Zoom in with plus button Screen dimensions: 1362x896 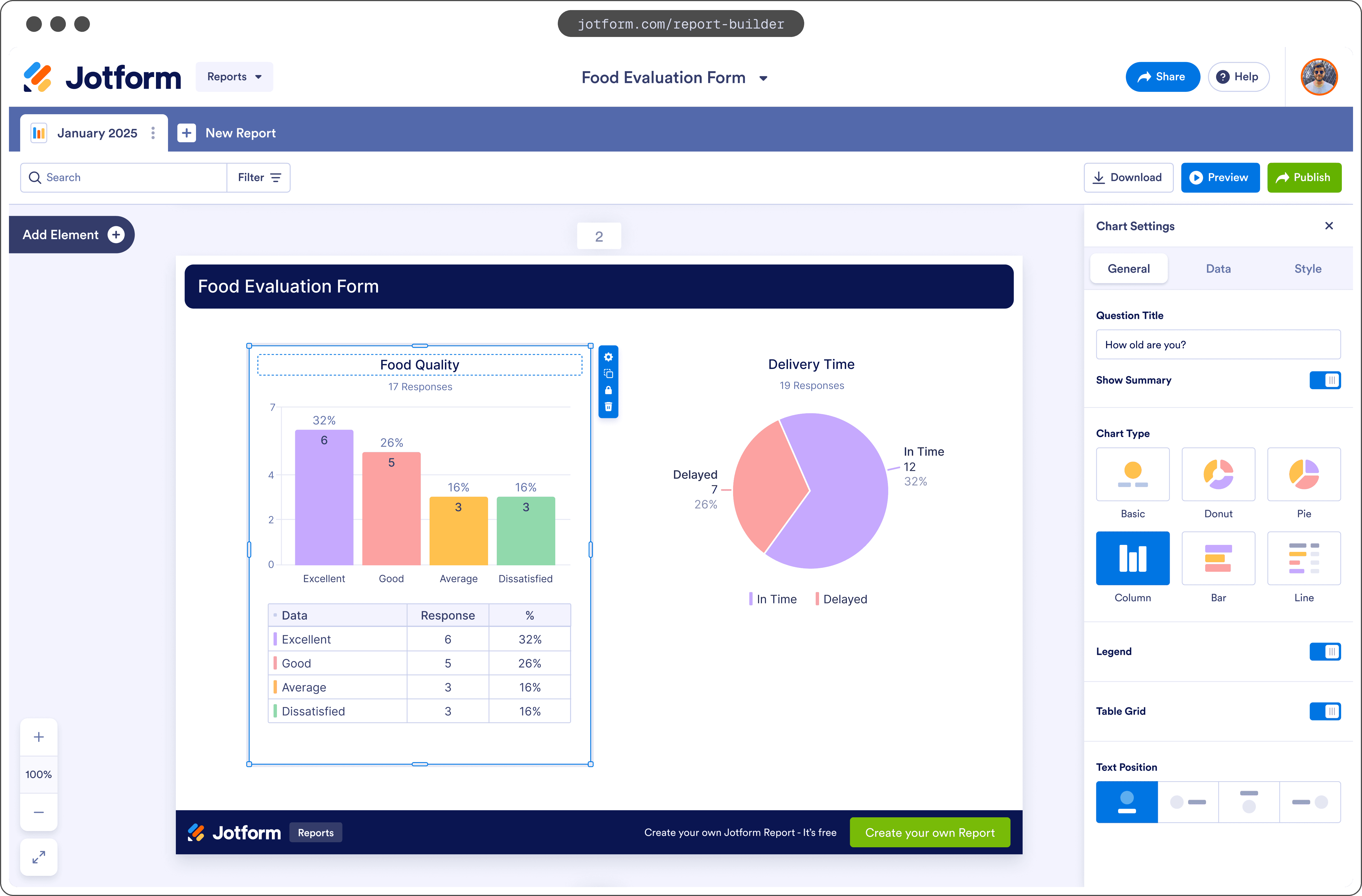click(38, 737)
